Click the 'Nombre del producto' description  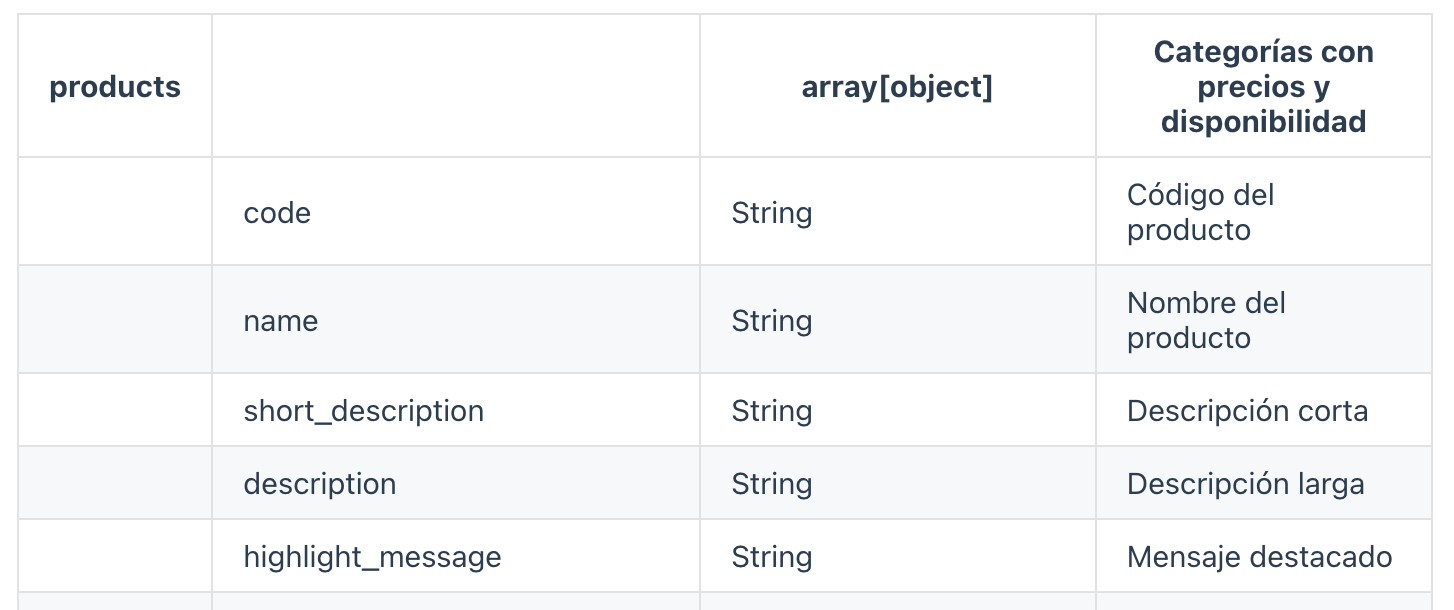coord(1206,320)
